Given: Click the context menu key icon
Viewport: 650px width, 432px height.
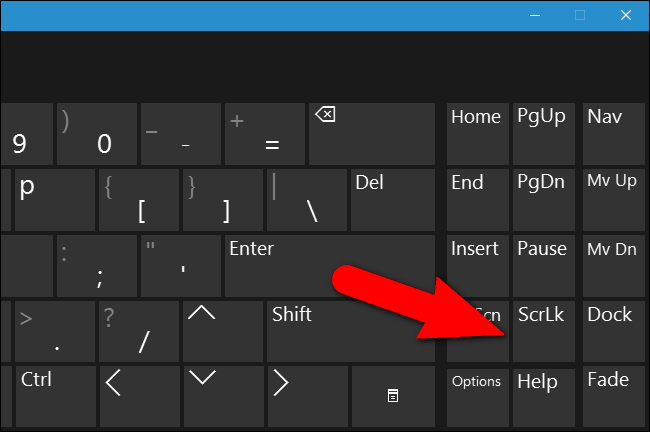Looking at the screenshot, I should point(393,396).
